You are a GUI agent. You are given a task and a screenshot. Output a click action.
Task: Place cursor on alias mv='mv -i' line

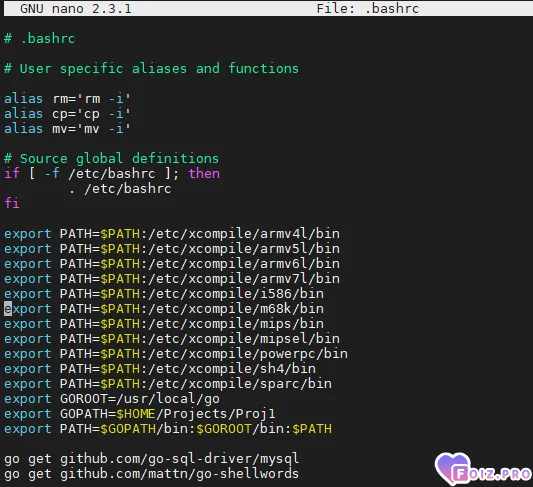pyautogui.click(x=67, y=129)
